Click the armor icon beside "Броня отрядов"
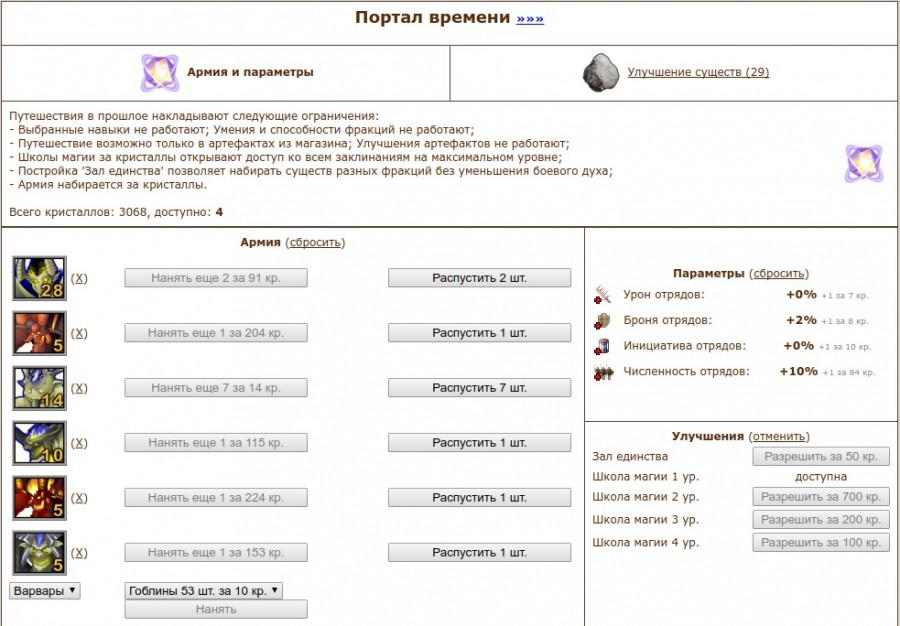Viewport: 900px width, 626px height. [603, 320]
